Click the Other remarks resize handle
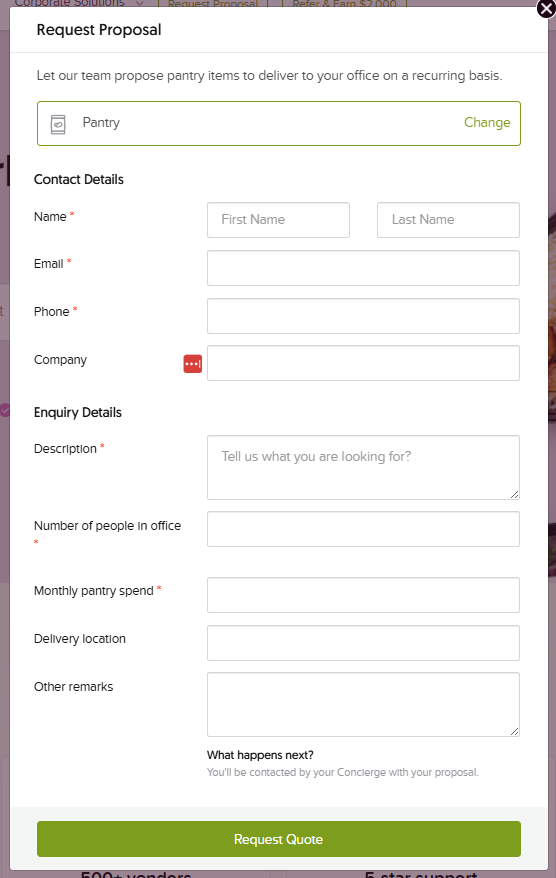Image resolution: width=556 pixels, height=878 pixels. pyautogui.click(x=514, y=731)
